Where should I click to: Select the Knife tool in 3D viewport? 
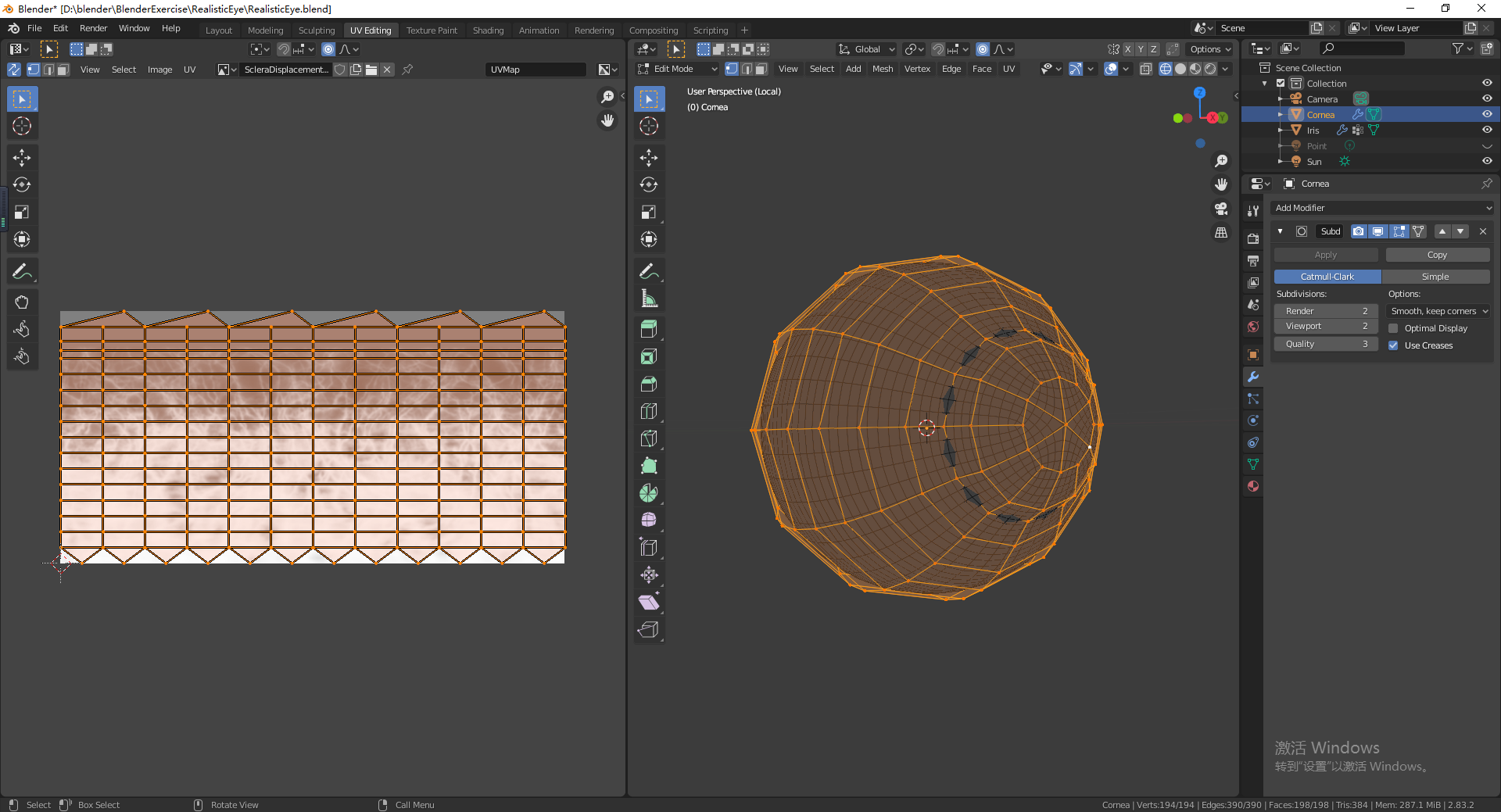tap(648, 438)
